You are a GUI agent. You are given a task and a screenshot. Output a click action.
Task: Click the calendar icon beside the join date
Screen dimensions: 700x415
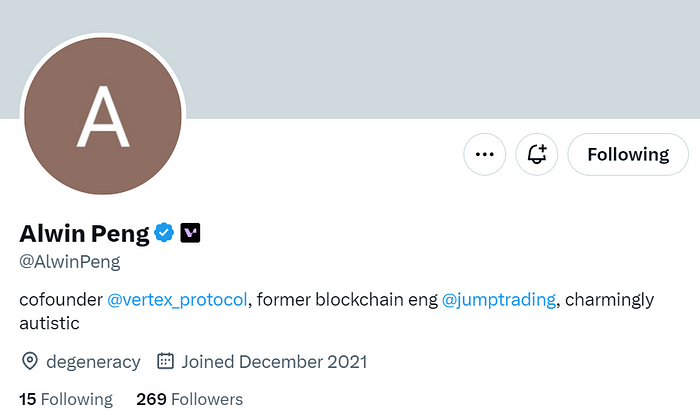tap(166, 361)
